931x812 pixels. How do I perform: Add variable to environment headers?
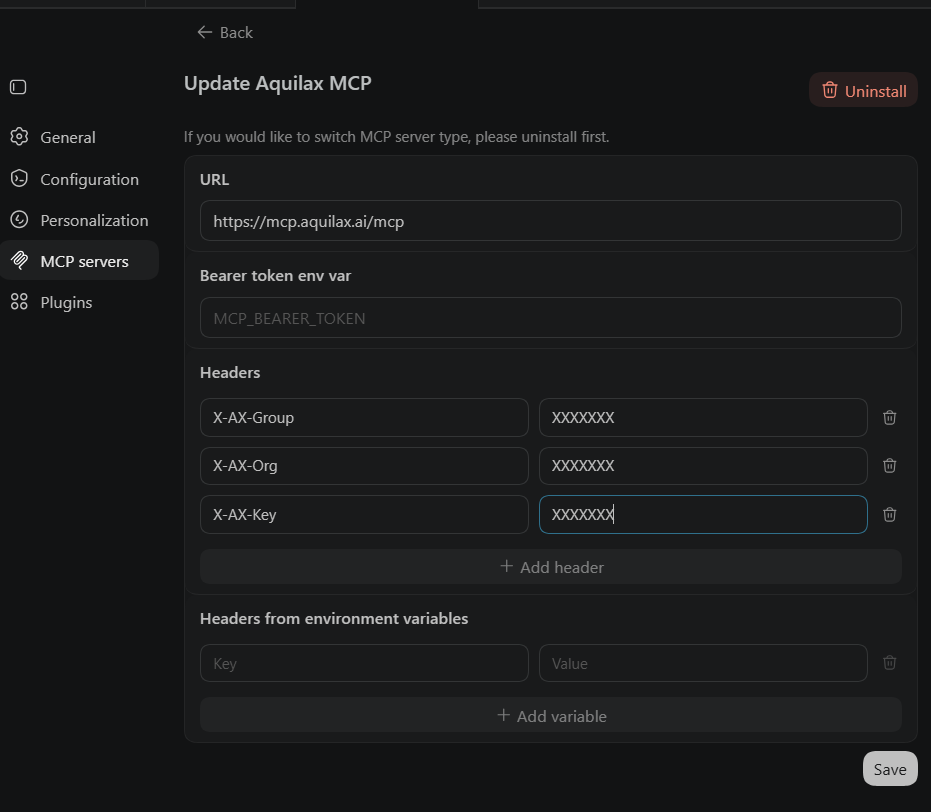(x=551, y=715)
